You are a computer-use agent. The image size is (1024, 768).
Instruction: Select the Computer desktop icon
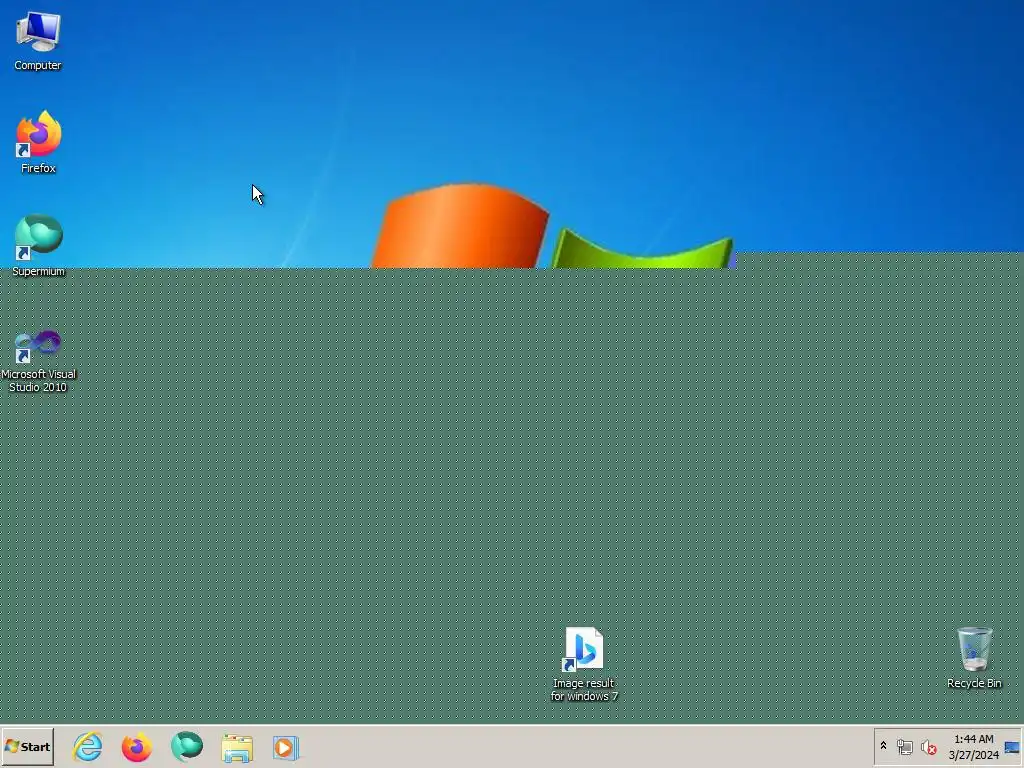38,40
